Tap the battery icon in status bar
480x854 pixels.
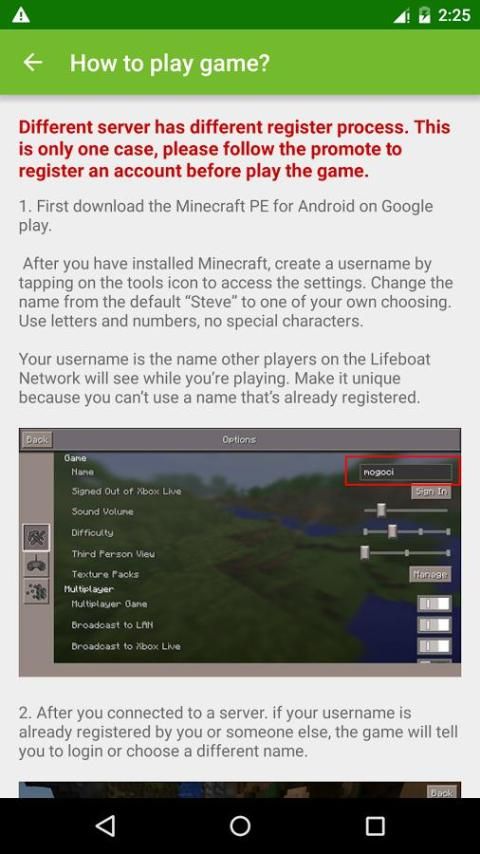[x=424, y=15]
